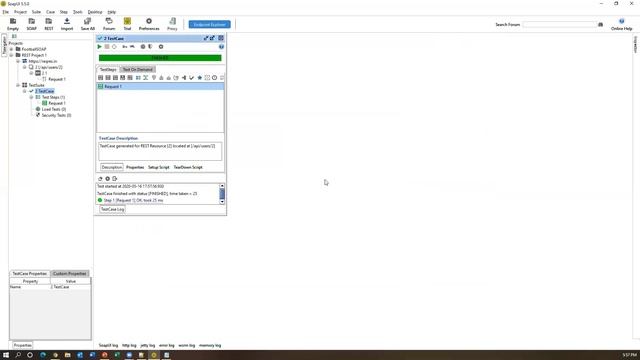Click the Navigator side tab

pos(4,45)
